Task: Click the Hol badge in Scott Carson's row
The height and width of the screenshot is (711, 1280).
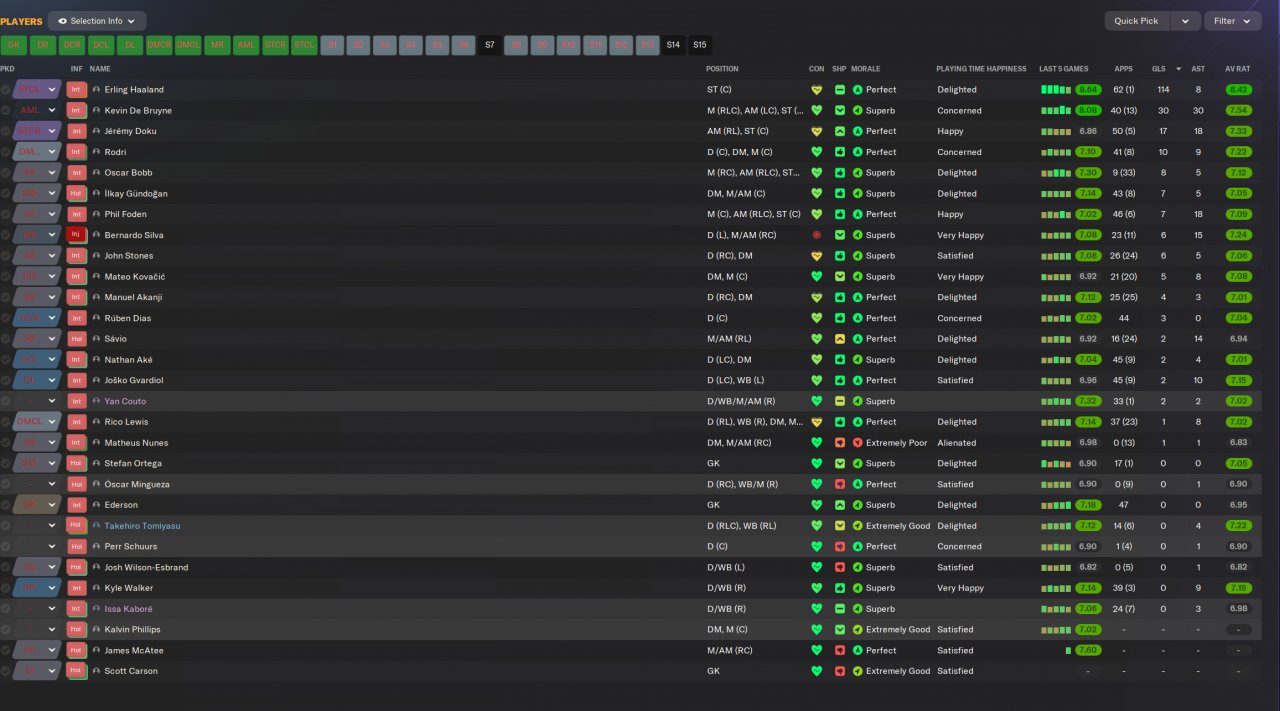Action: [x=76, y=671]
